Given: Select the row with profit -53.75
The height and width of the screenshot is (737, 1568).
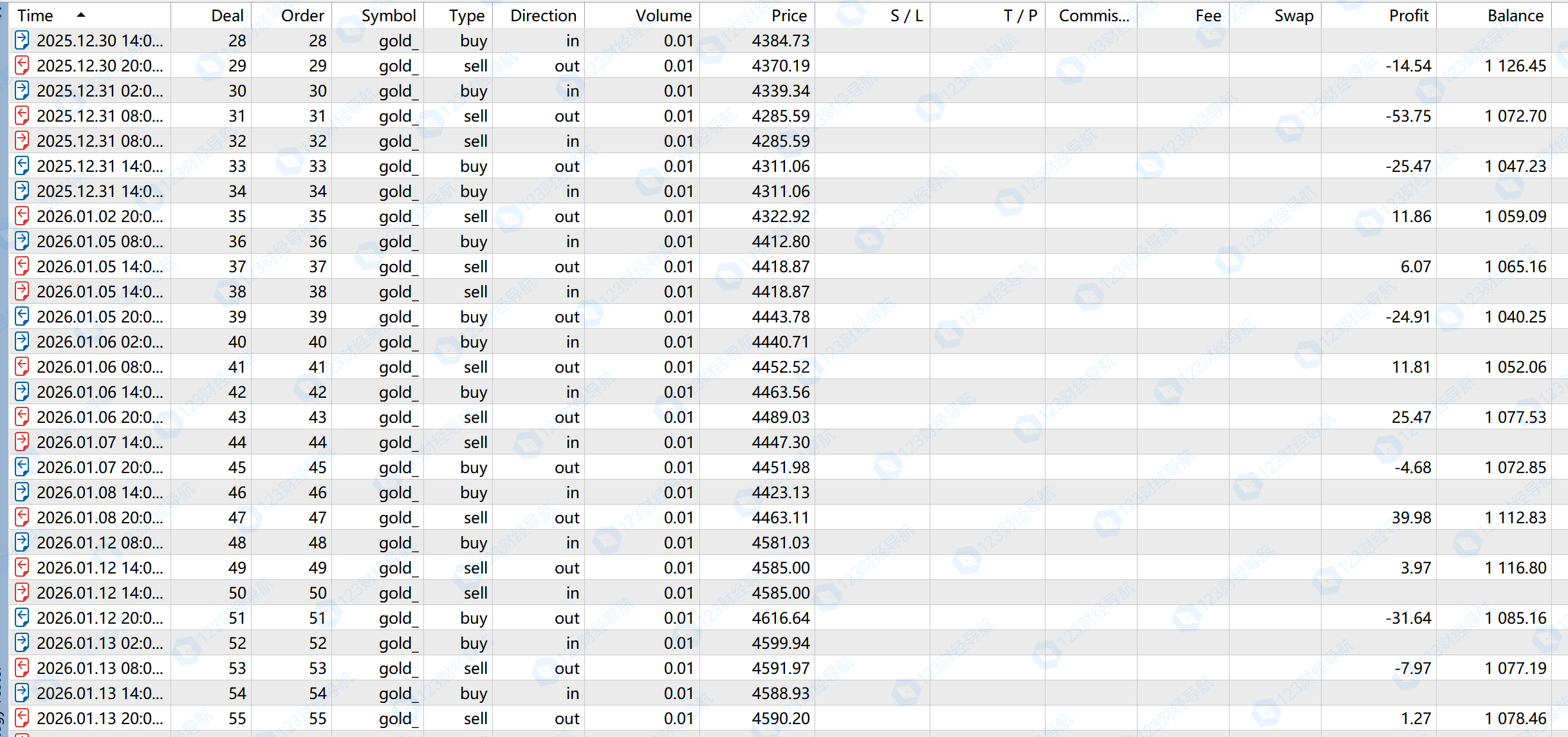Looking at the screenshot, I should [1408, 116].
